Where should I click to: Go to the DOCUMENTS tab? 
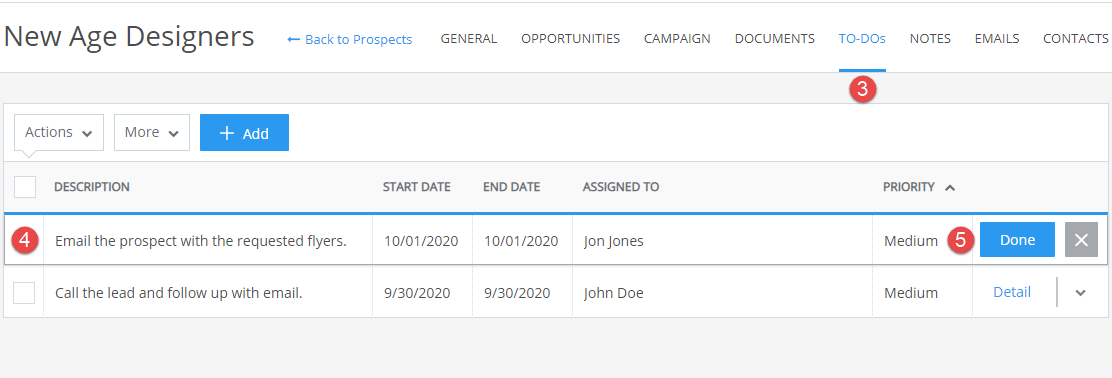point(774,39)
